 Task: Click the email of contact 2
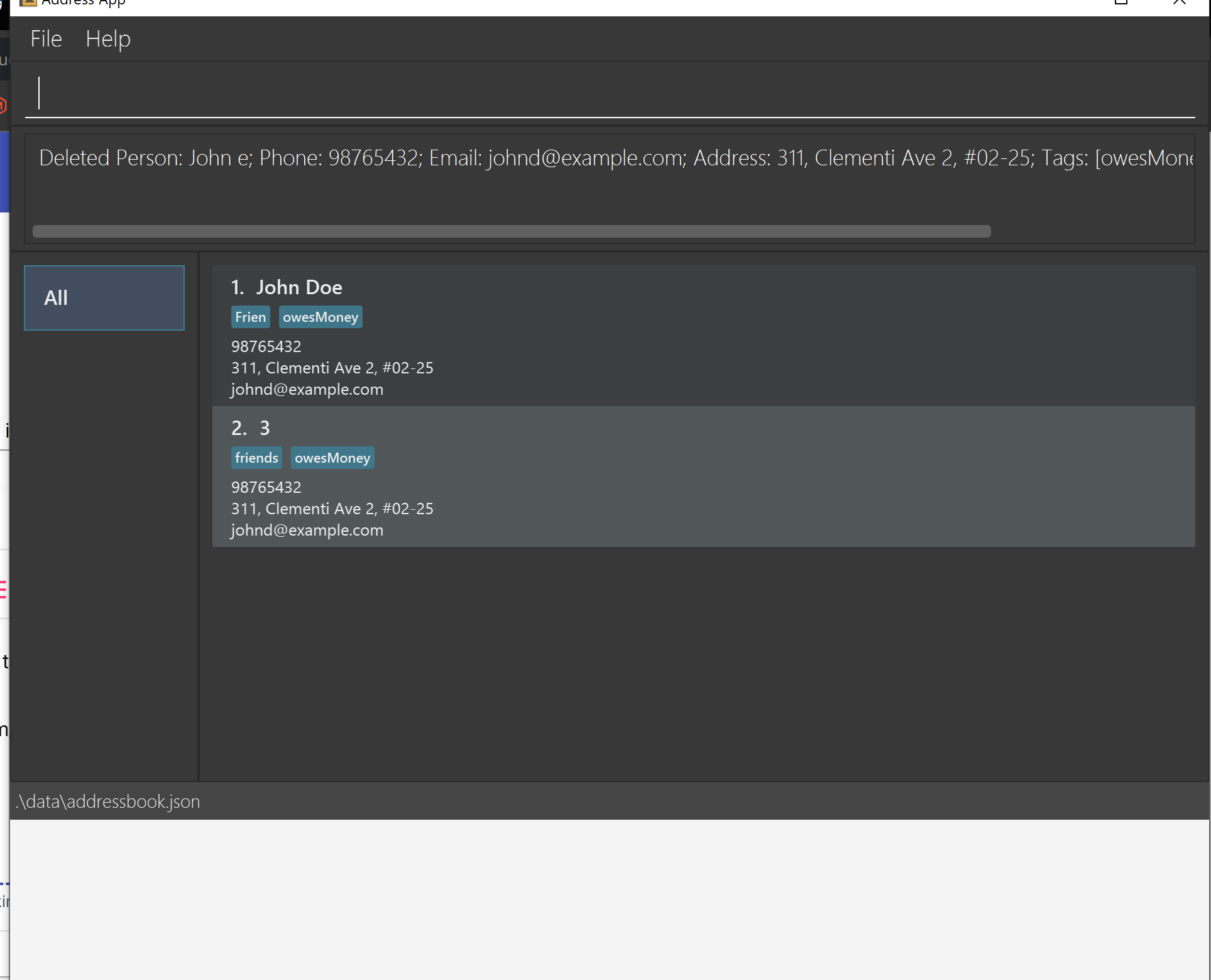coord(307,530)
